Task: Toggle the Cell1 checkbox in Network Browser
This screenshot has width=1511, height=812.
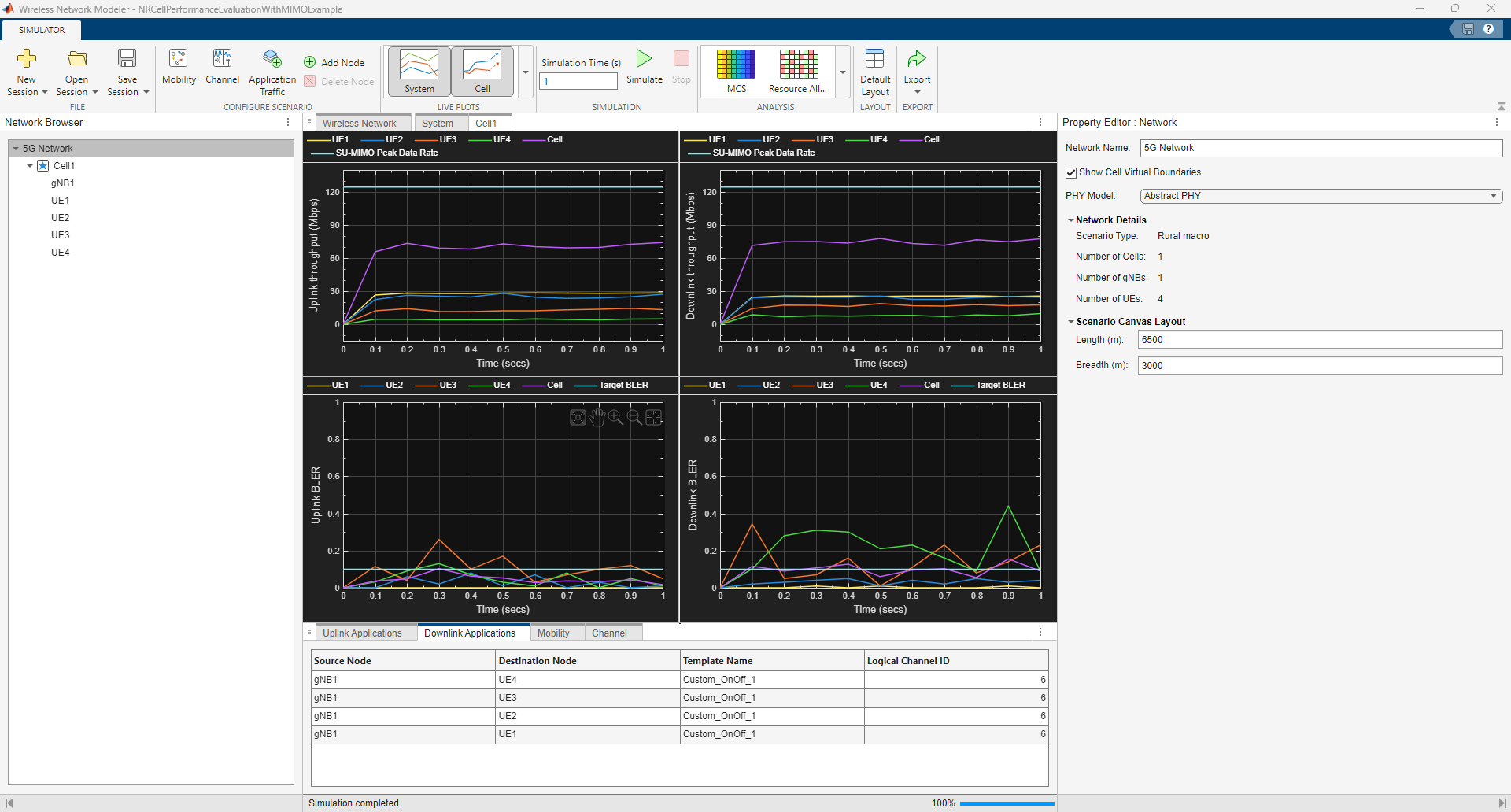Action: [x=43, y=165]
